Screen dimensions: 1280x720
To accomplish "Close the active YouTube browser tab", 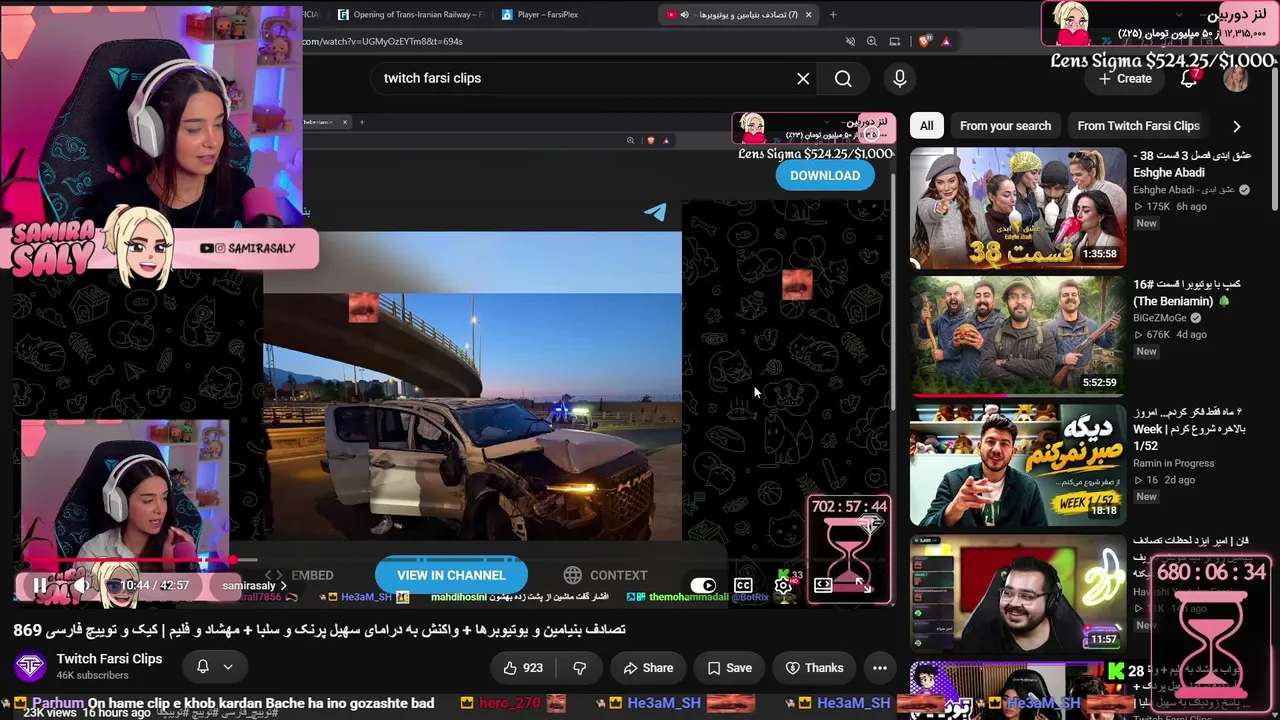I will coord(808,15).
